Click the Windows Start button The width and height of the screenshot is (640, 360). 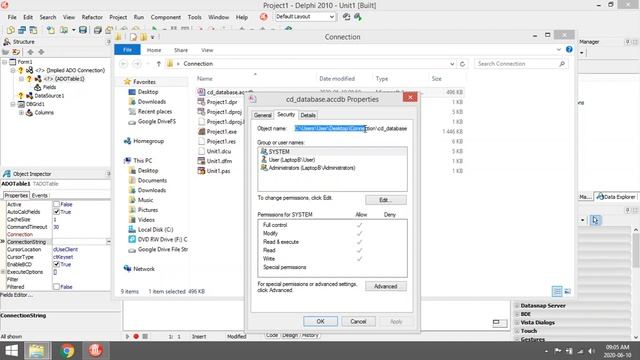coord(11,351)
